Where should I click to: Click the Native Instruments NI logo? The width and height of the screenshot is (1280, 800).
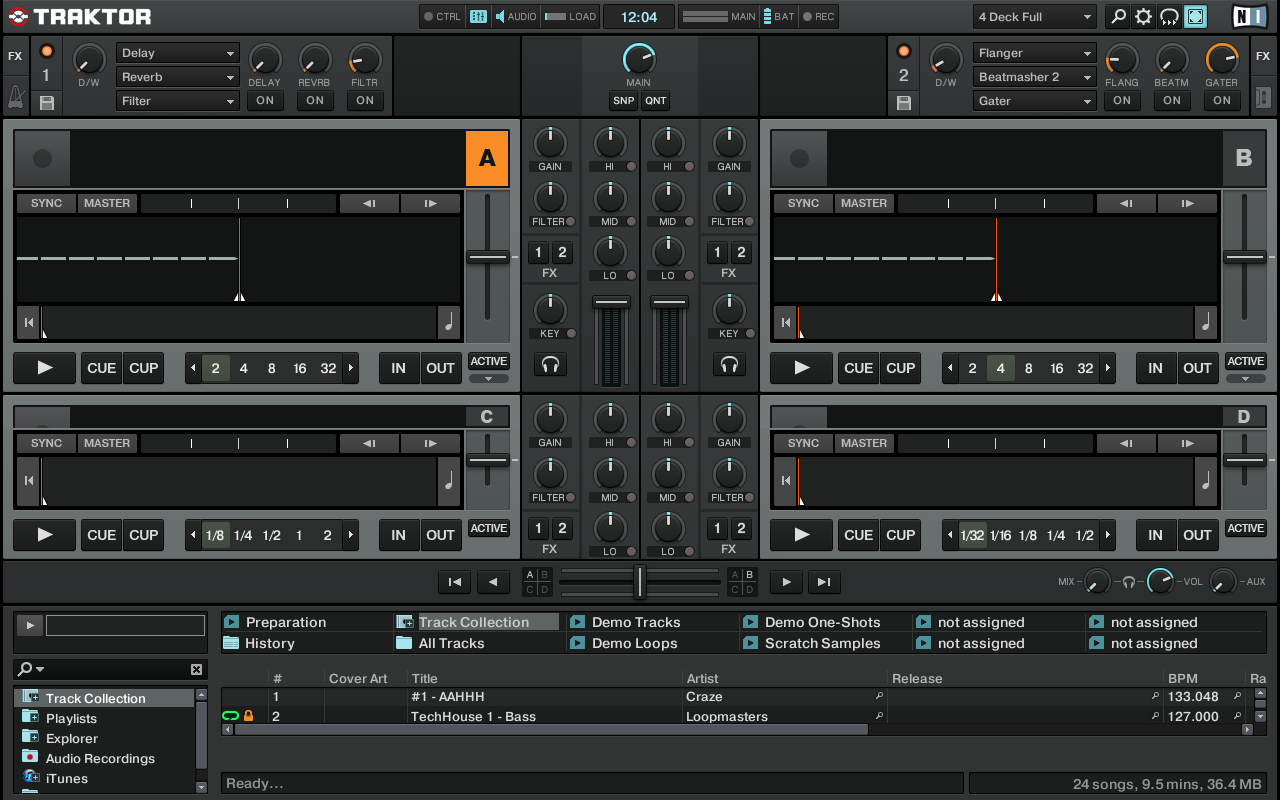point(1247,16)
